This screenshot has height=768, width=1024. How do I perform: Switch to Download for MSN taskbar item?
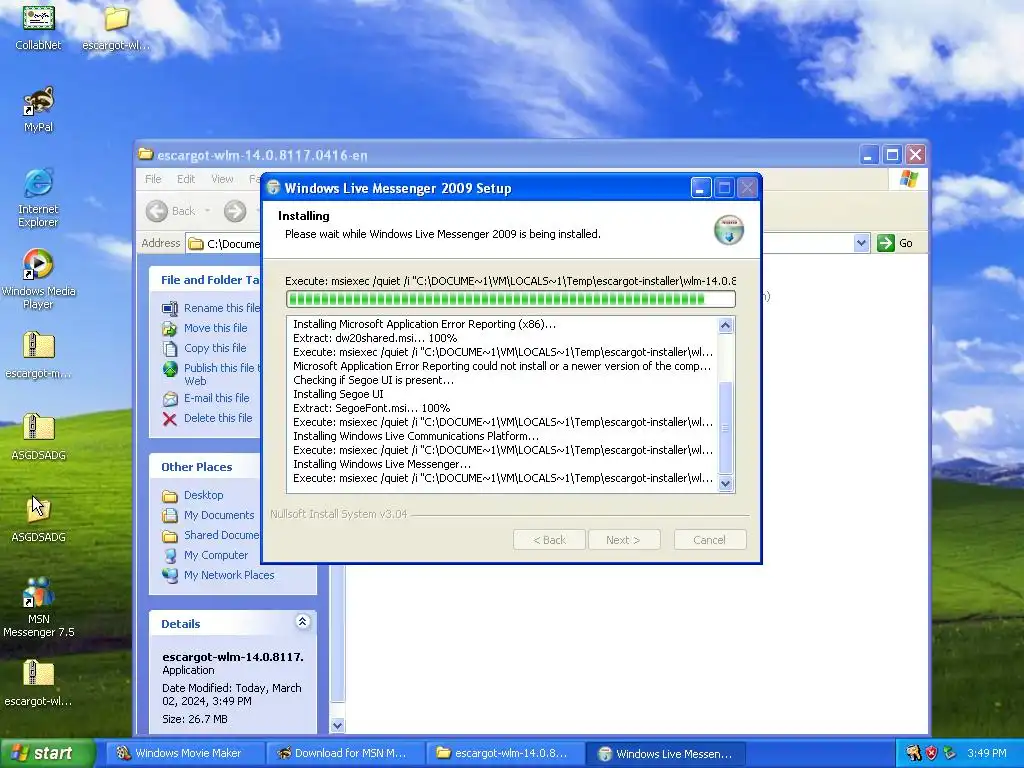tap(347, 753)
